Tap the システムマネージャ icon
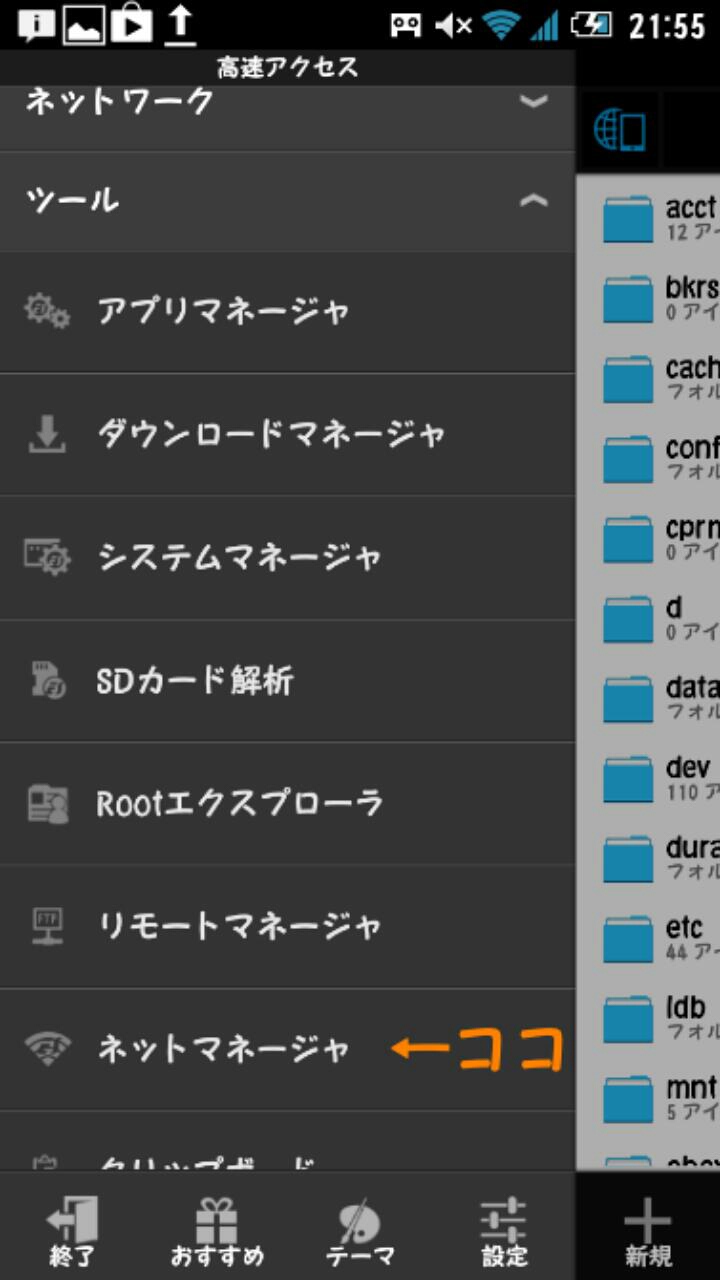The image size is (720, 1280). click(47, 556)
